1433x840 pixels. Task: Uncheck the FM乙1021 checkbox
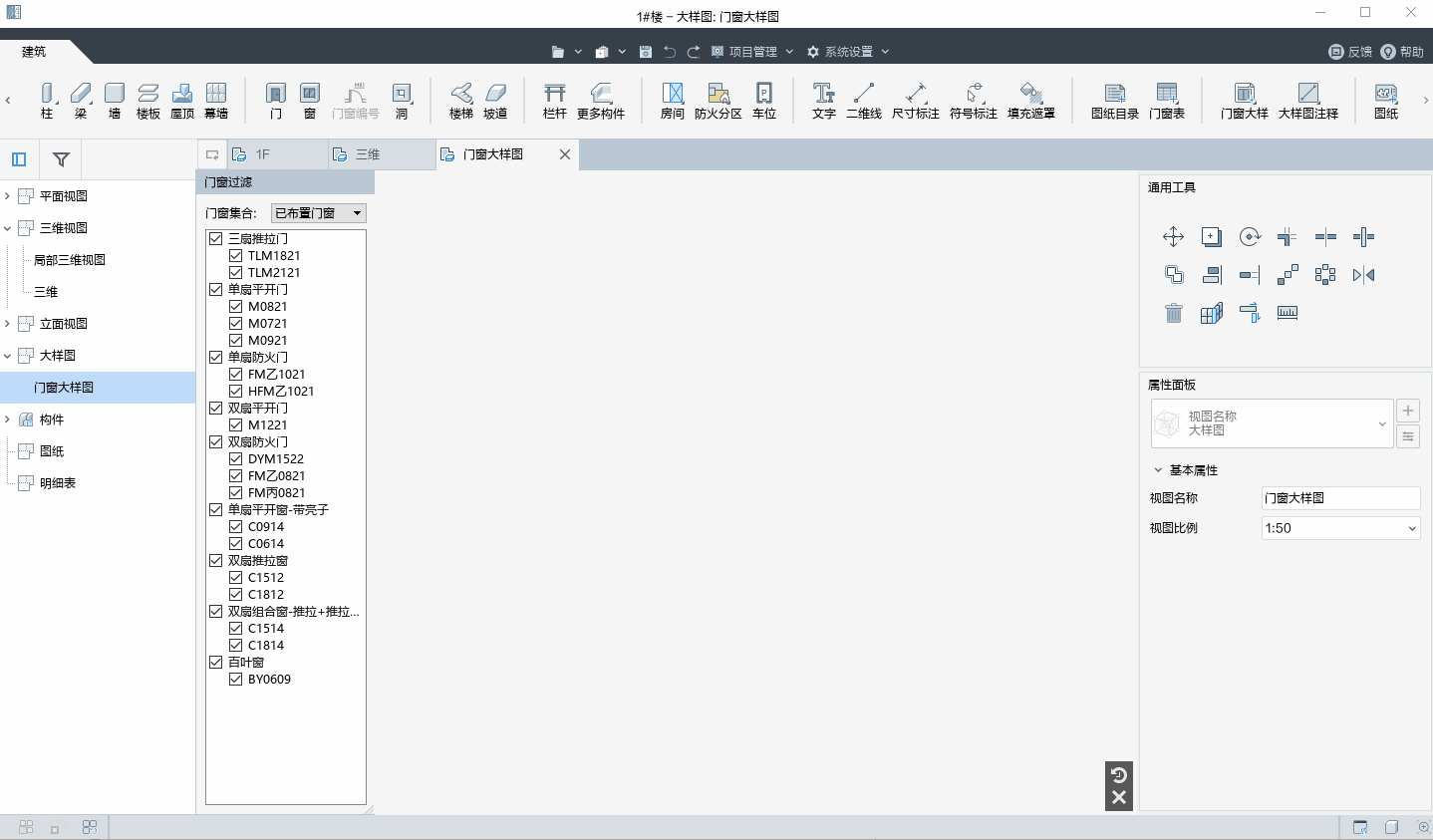pyautogui.click(x=235, y=374)
